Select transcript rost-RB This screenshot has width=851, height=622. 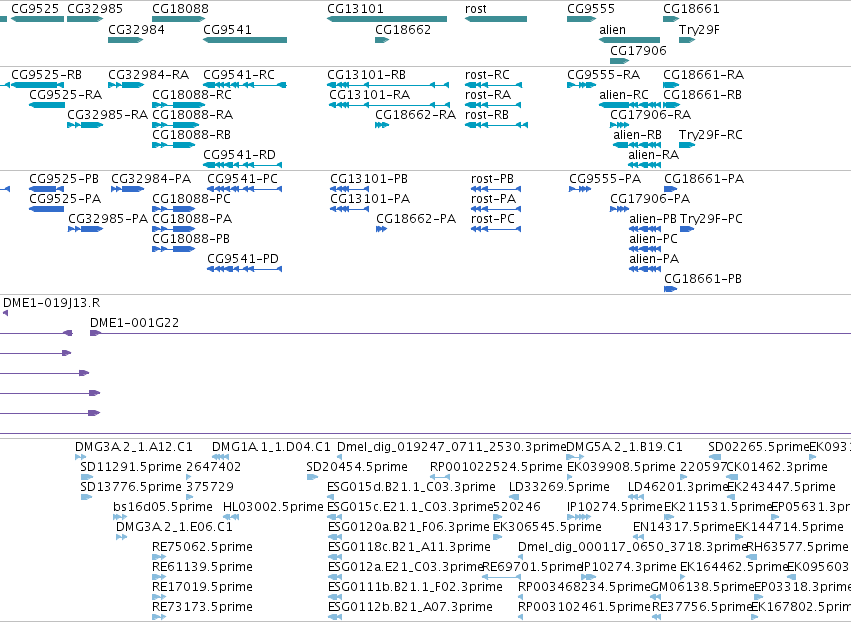coord(496,125)
